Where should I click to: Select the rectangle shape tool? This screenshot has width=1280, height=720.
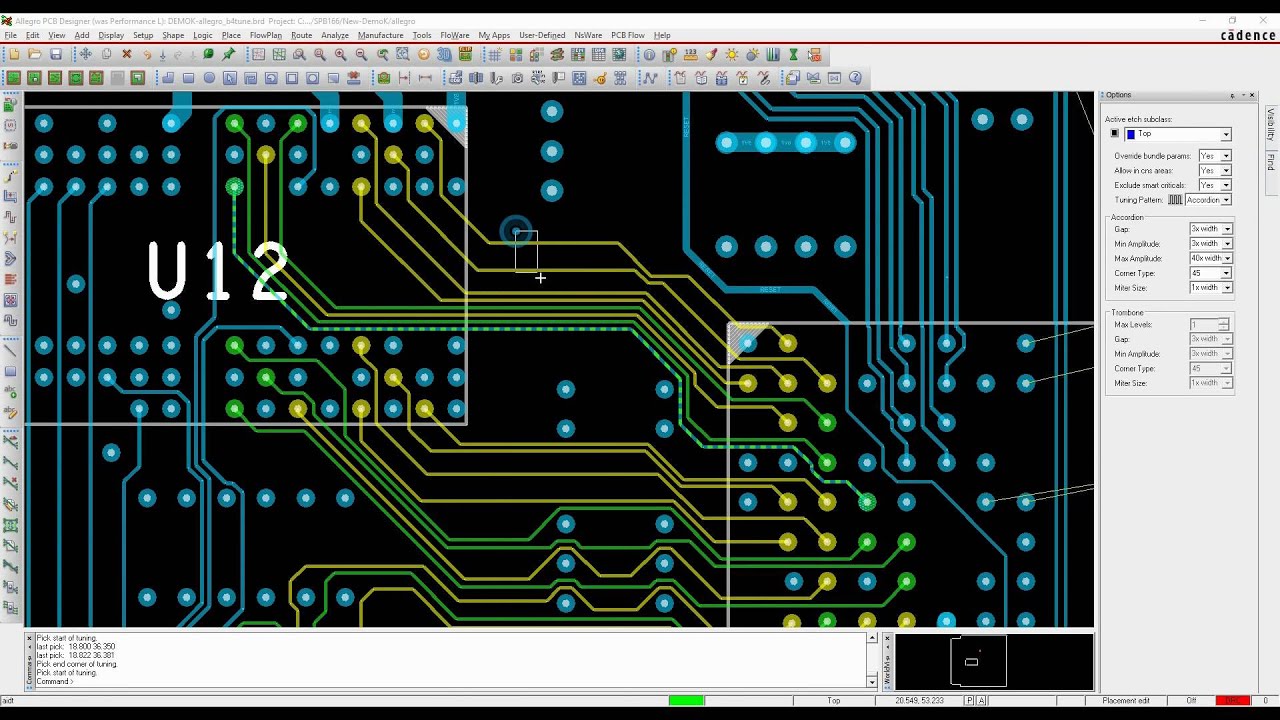188,78
